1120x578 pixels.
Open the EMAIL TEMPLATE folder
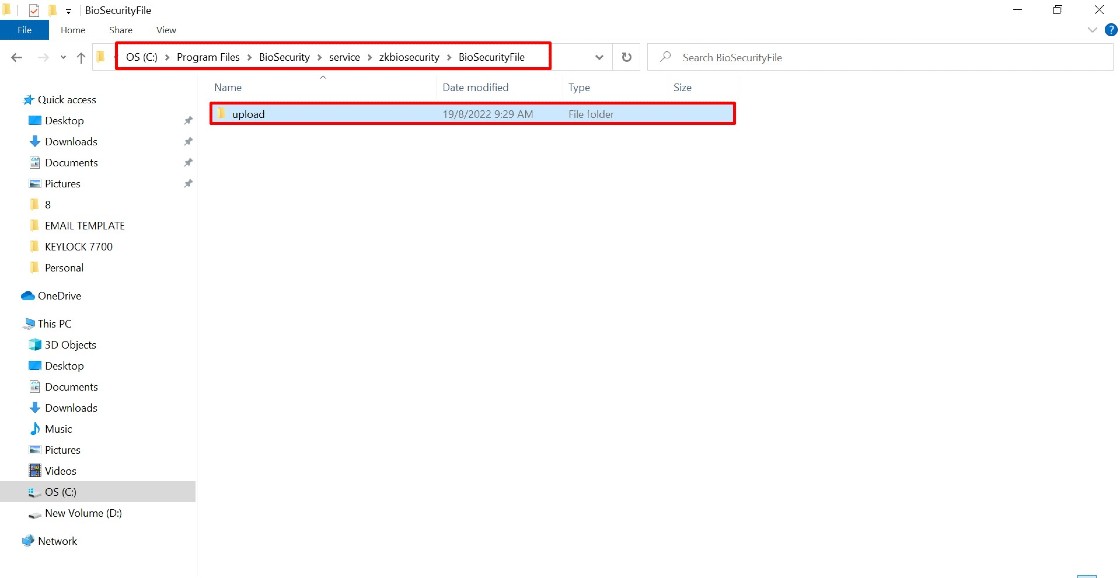[x=84, y=226]
